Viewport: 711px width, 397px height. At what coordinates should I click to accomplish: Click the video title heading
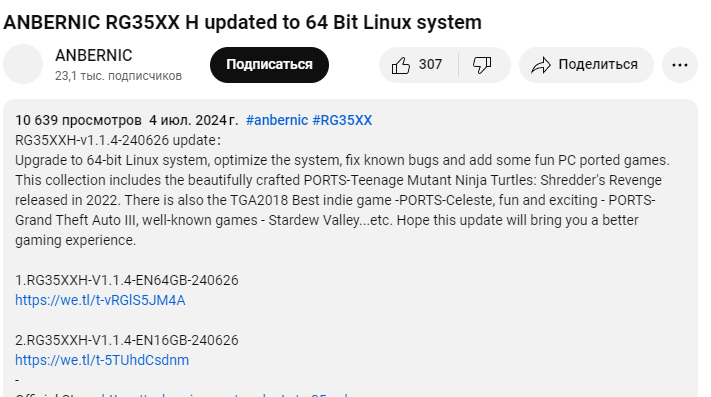(x=242, y=22)
